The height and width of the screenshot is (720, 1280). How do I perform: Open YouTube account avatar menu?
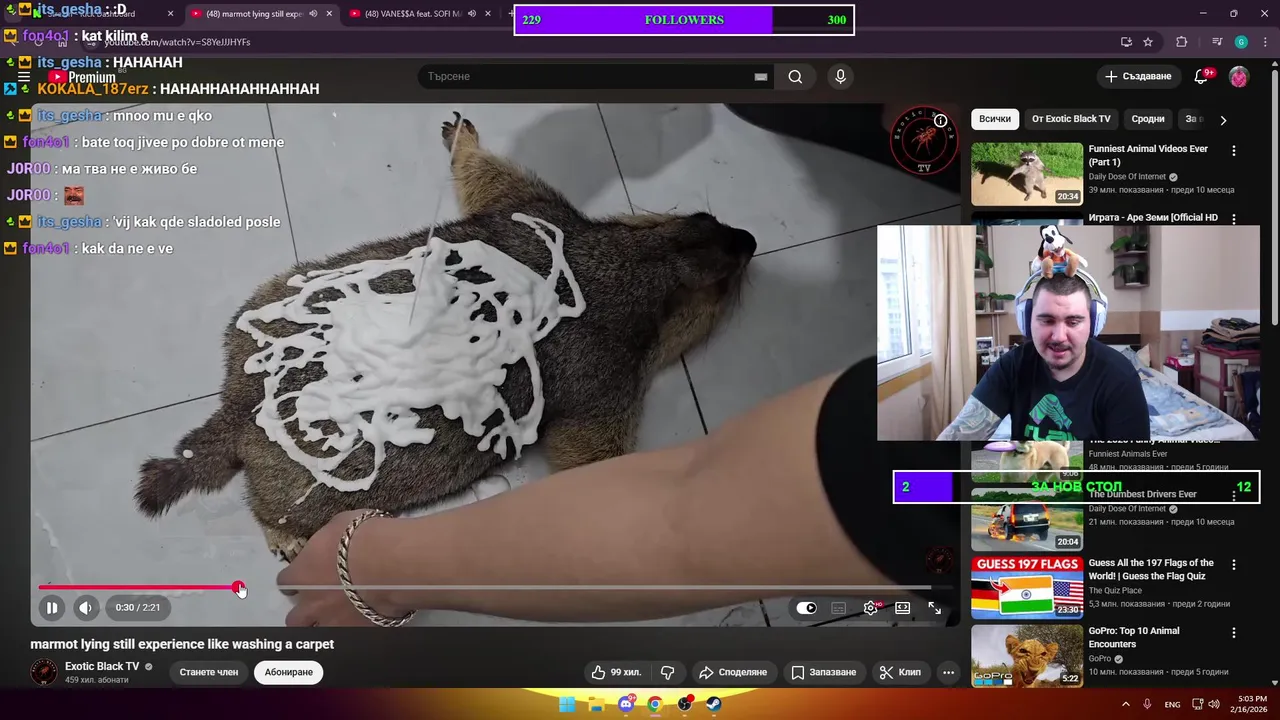click(x=1239, y=76)
